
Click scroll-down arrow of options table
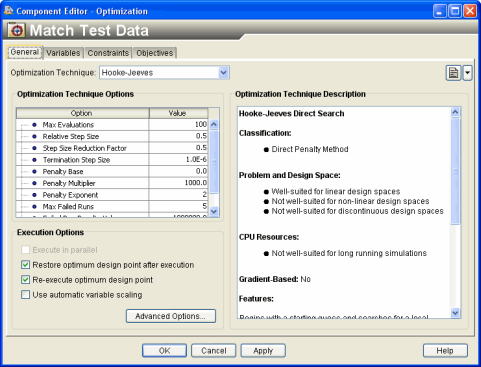[x=214, y=211]
